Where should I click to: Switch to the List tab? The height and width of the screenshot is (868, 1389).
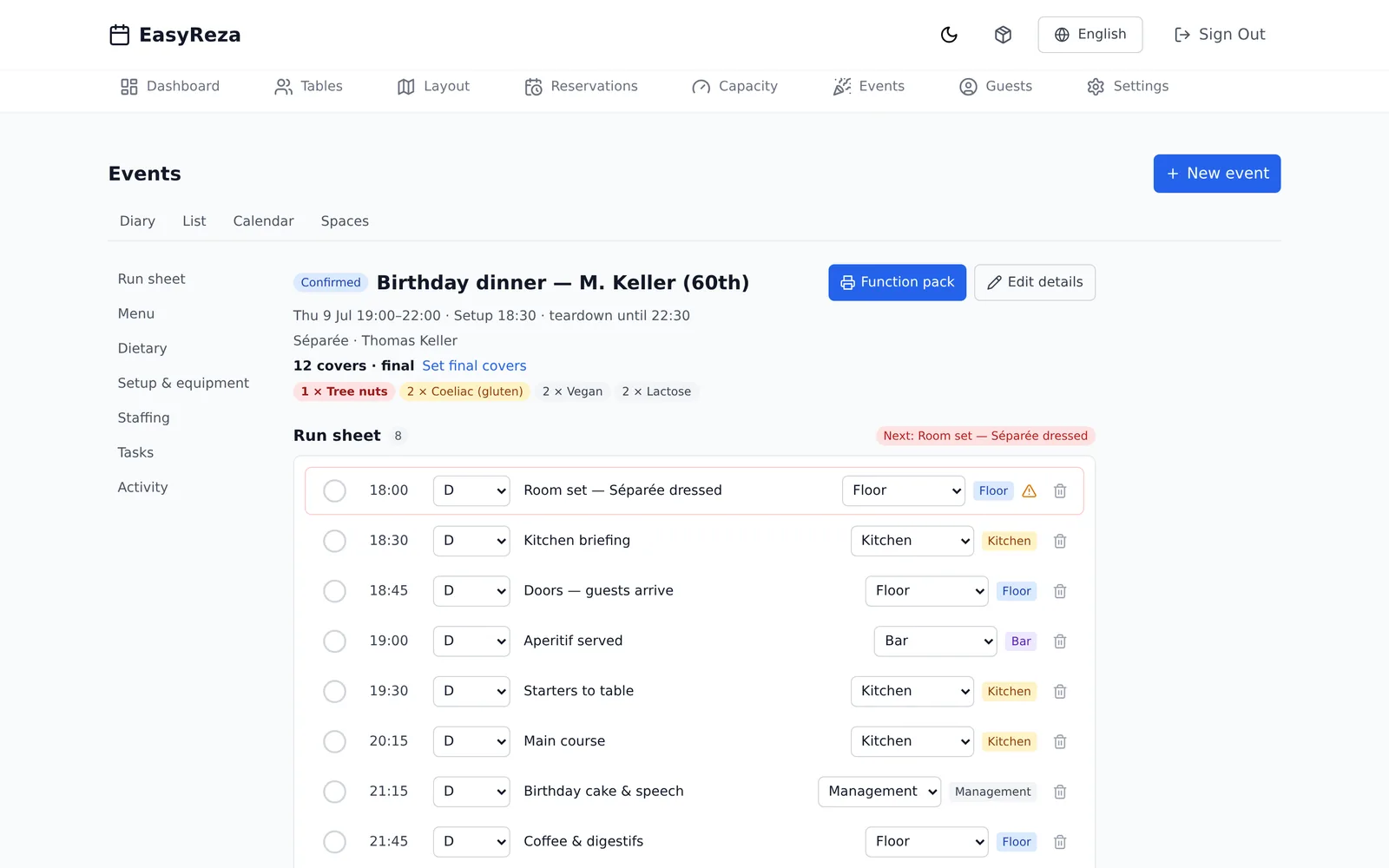[x=194, y=221]
